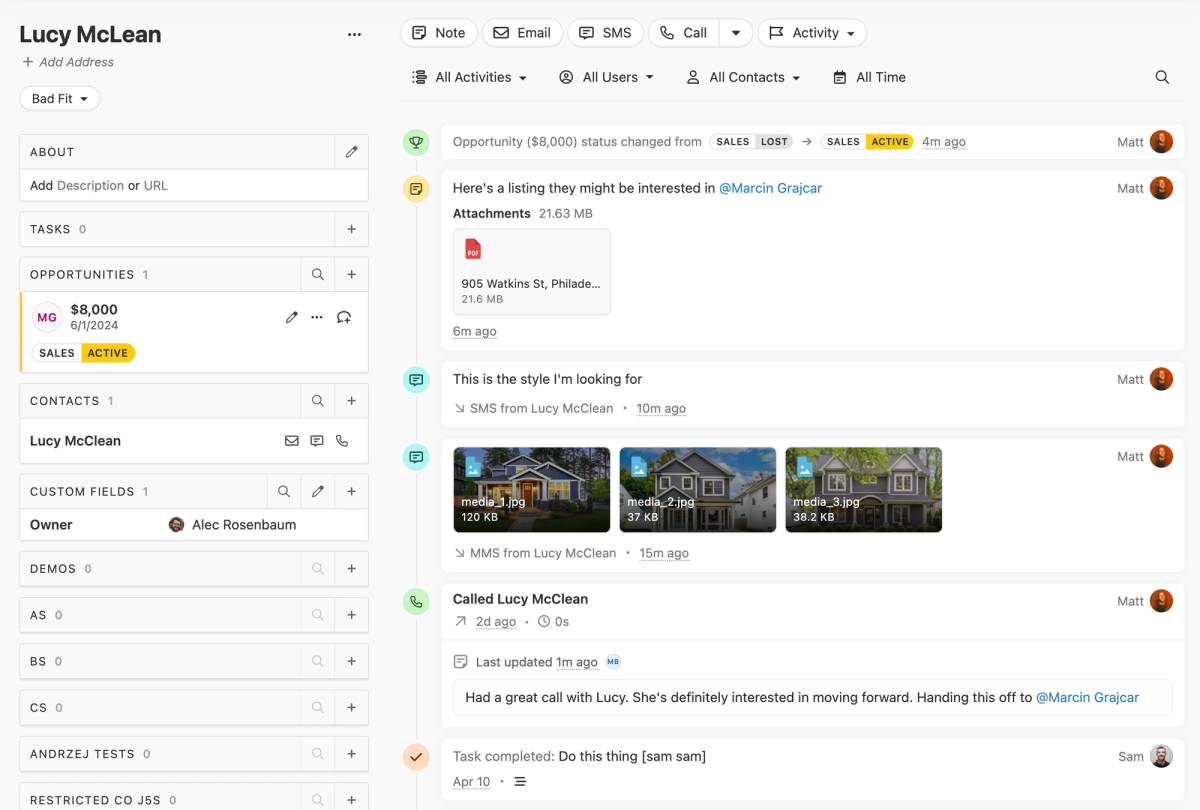Click the TASKS section header
This screenshot has width=1200, height=810.
click(50, 229)
